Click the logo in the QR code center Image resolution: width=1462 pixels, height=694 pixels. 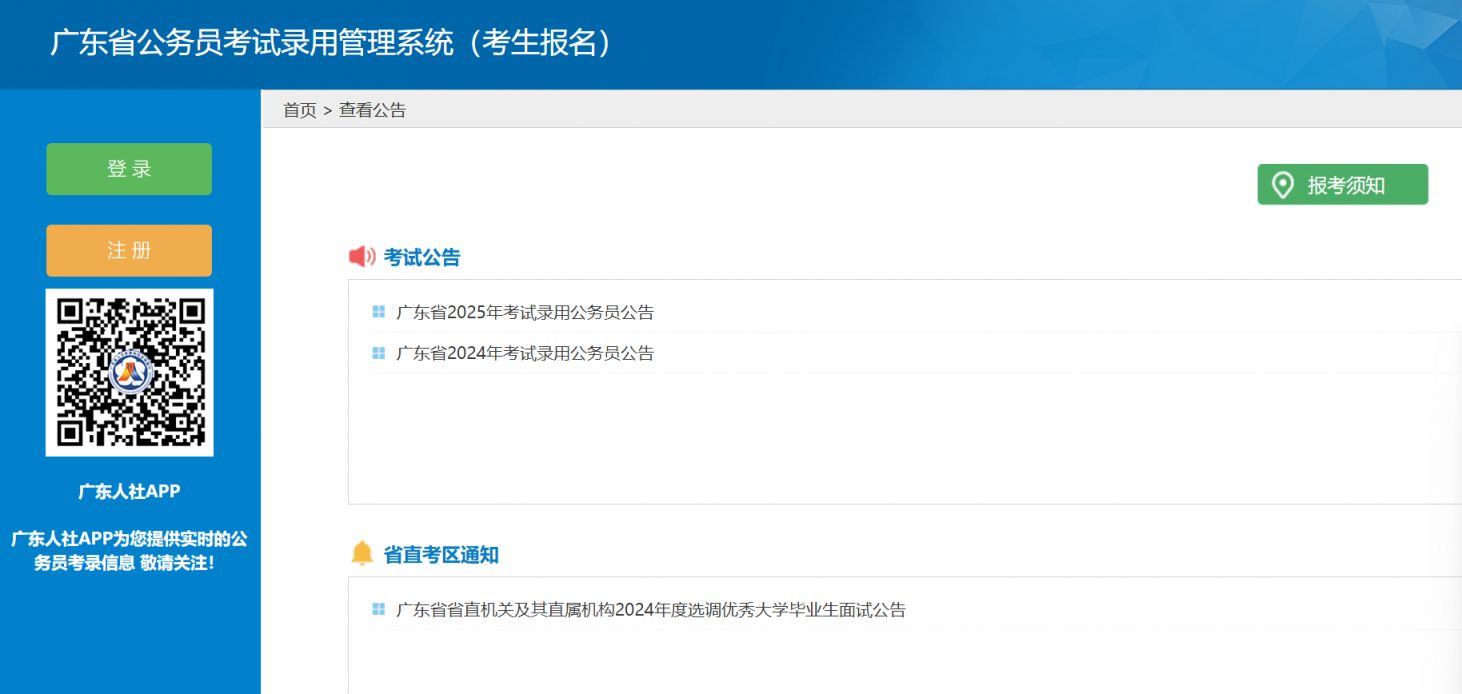point(130,373)
